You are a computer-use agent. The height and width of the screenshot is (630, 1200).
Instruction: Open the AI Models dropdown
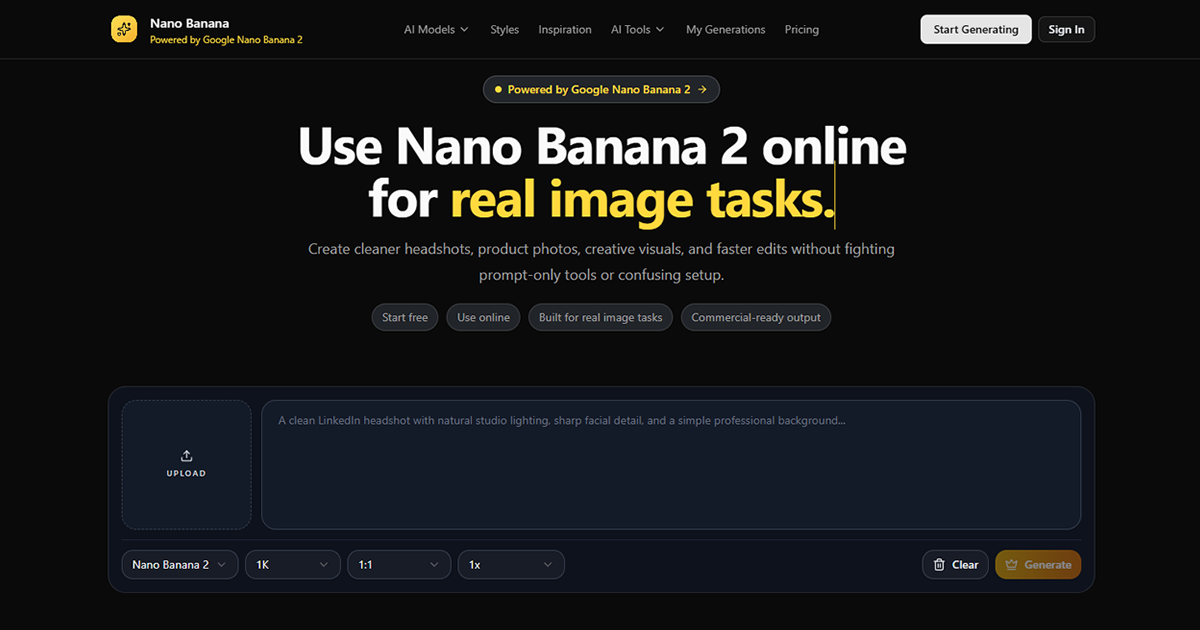tap(436, 29)
